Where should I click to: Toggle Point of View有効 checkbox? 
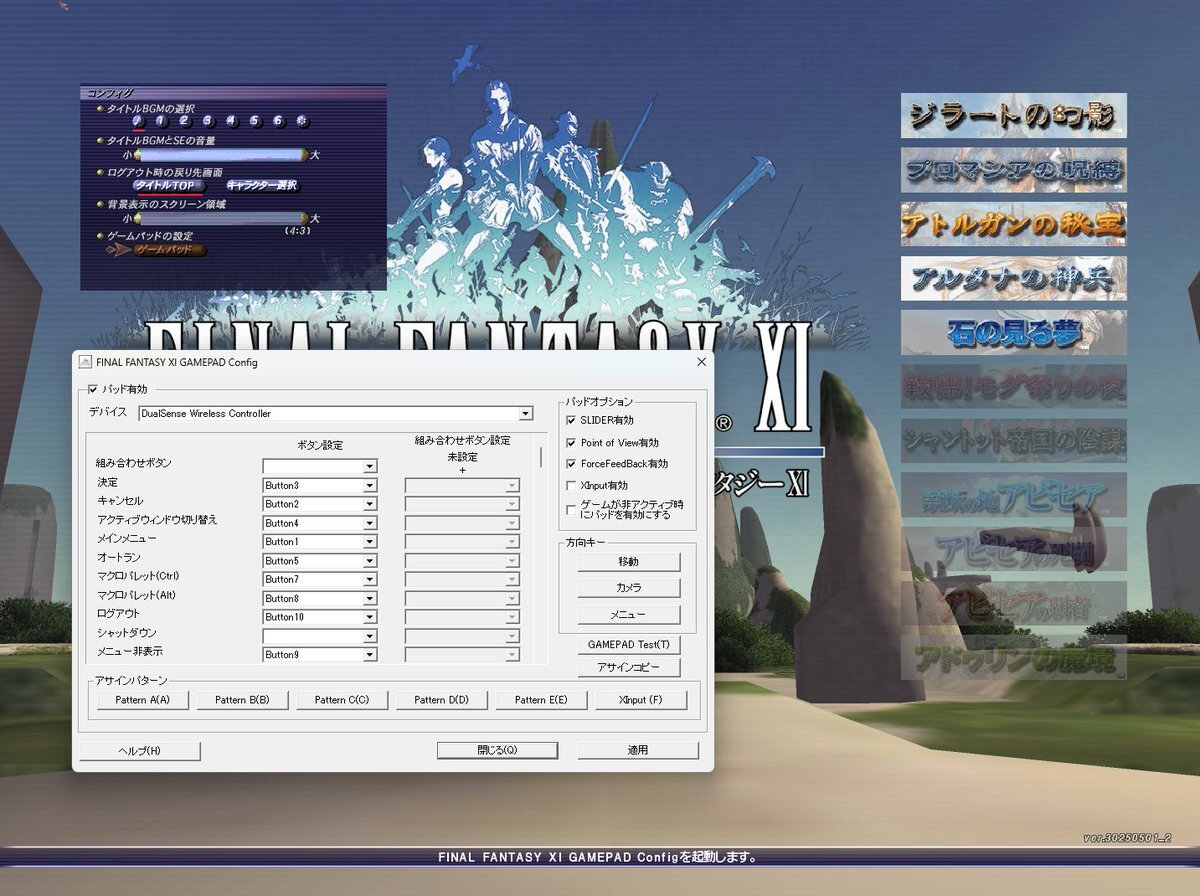click(x=571, y=442)
